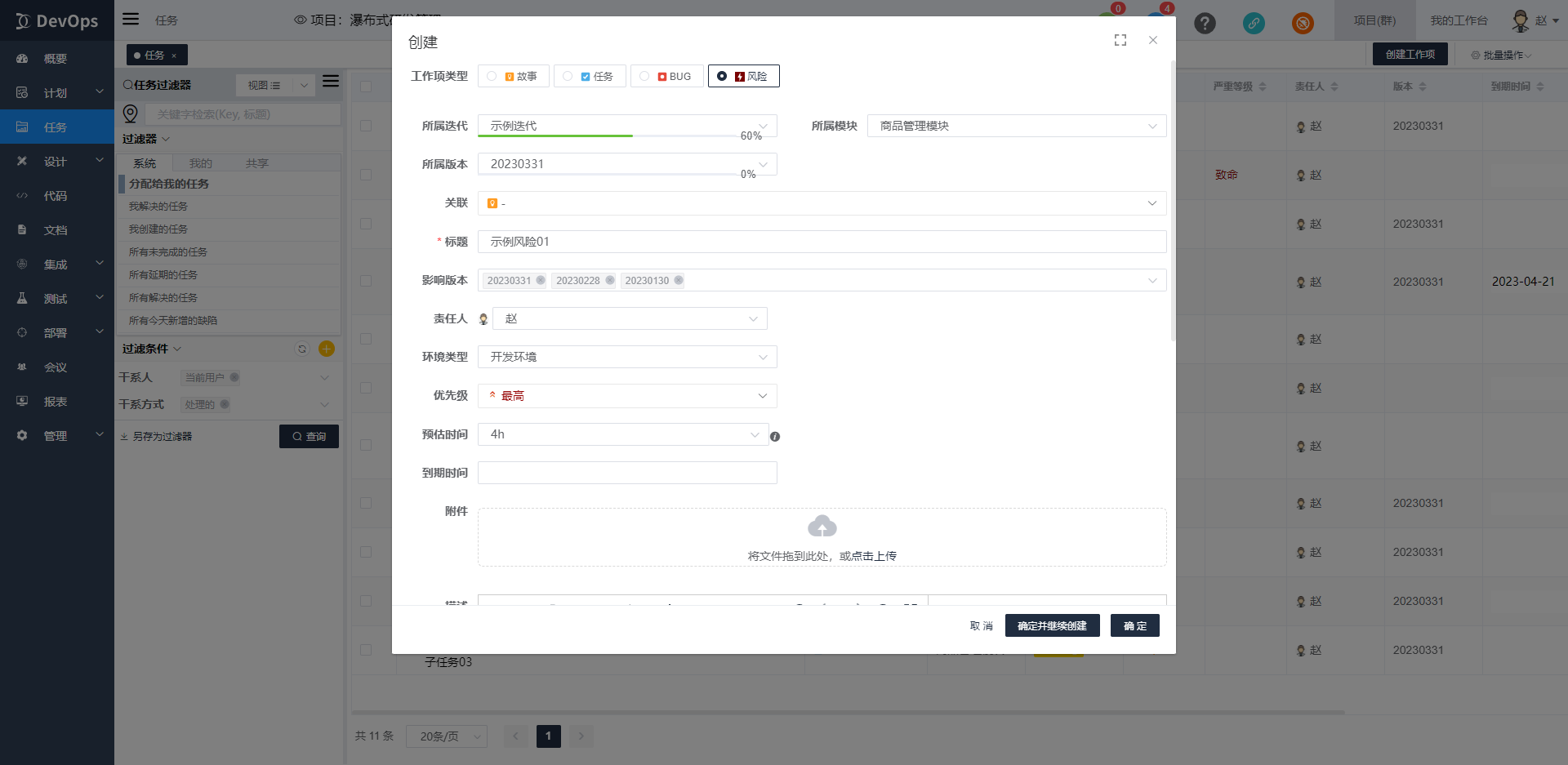This screenshot has height=765, width=1568.
Task: Click the 另存为过滤器 link
Action: [156, 437]
